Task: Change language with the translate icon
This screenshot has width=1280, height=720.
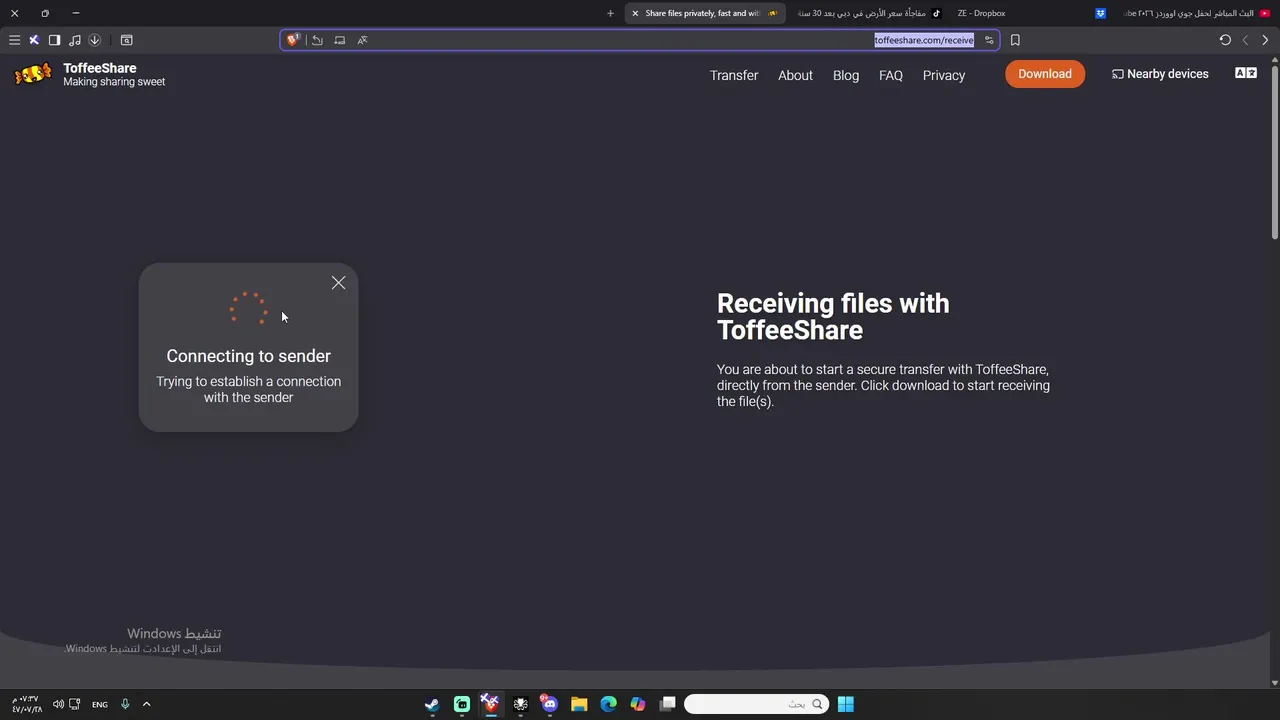Action: [1246, 73]
